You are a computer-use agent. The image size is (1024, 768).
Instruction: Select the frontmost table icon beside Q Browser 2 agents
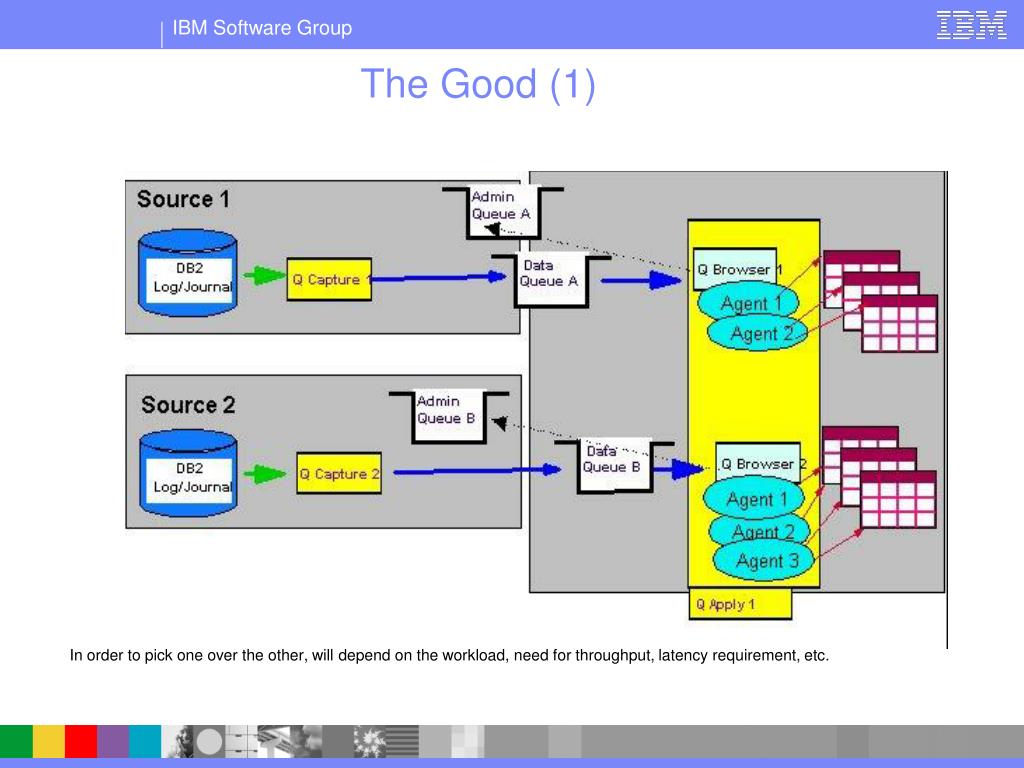(898, 500)
